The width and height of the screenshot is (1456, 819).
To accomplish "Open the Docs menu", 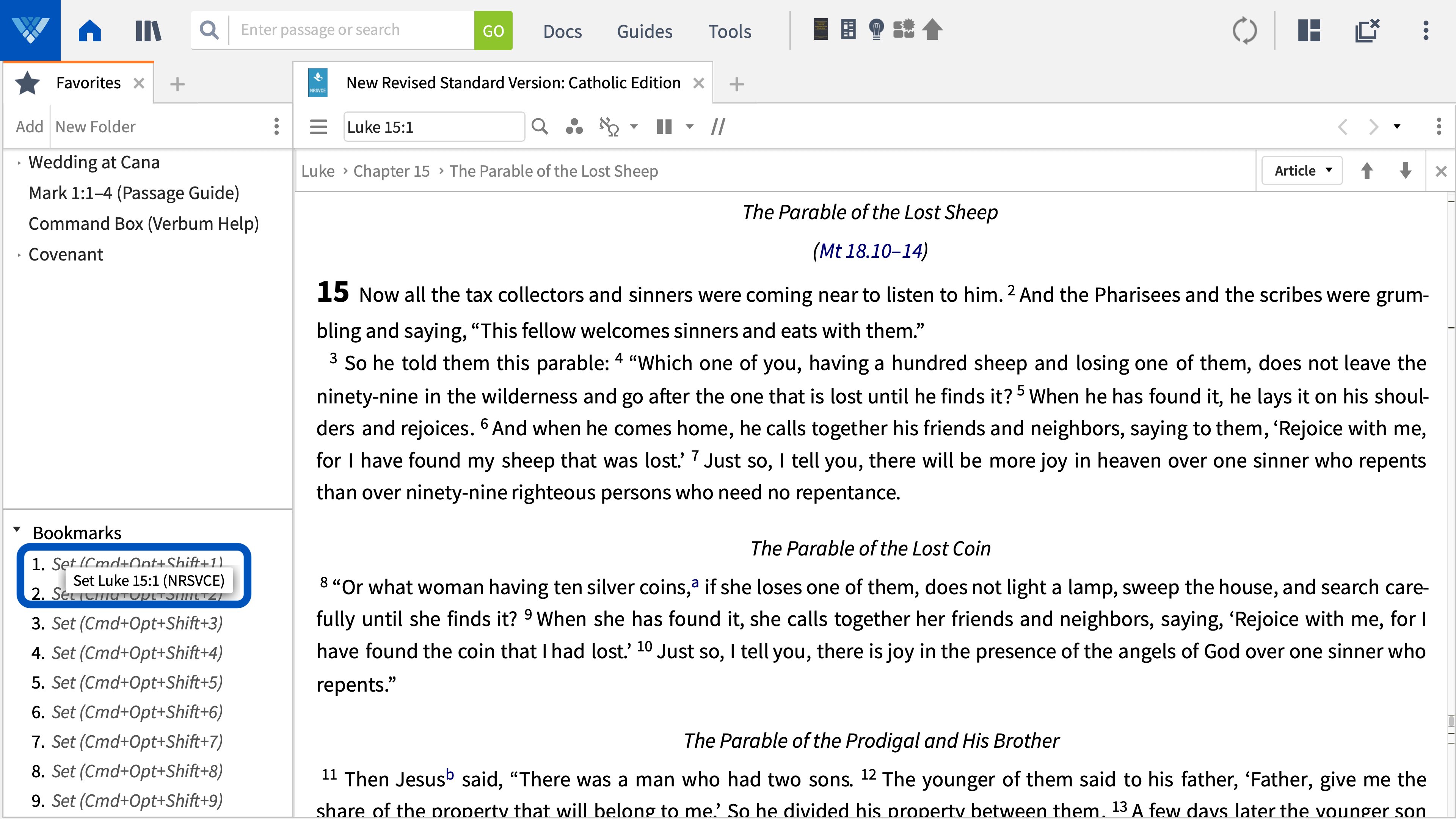I will pos(562,31).
